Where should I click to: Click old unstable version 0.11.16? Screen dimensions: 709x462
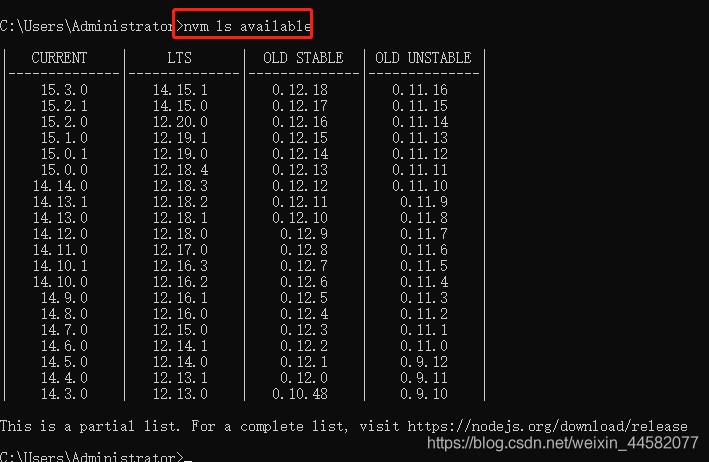420,90
